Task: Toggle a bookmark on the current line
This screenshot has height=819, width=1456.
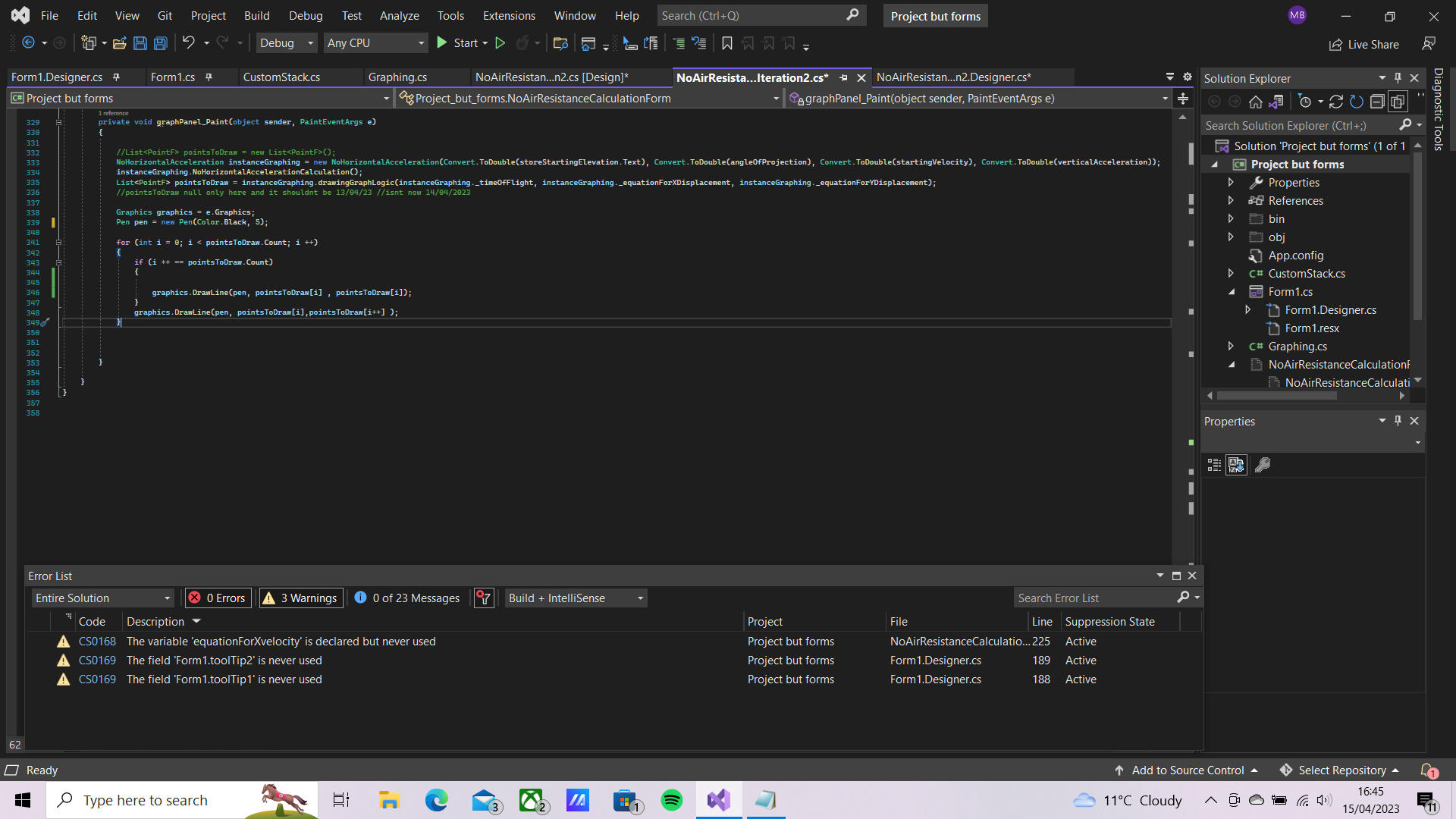Action: coord(727,43)
